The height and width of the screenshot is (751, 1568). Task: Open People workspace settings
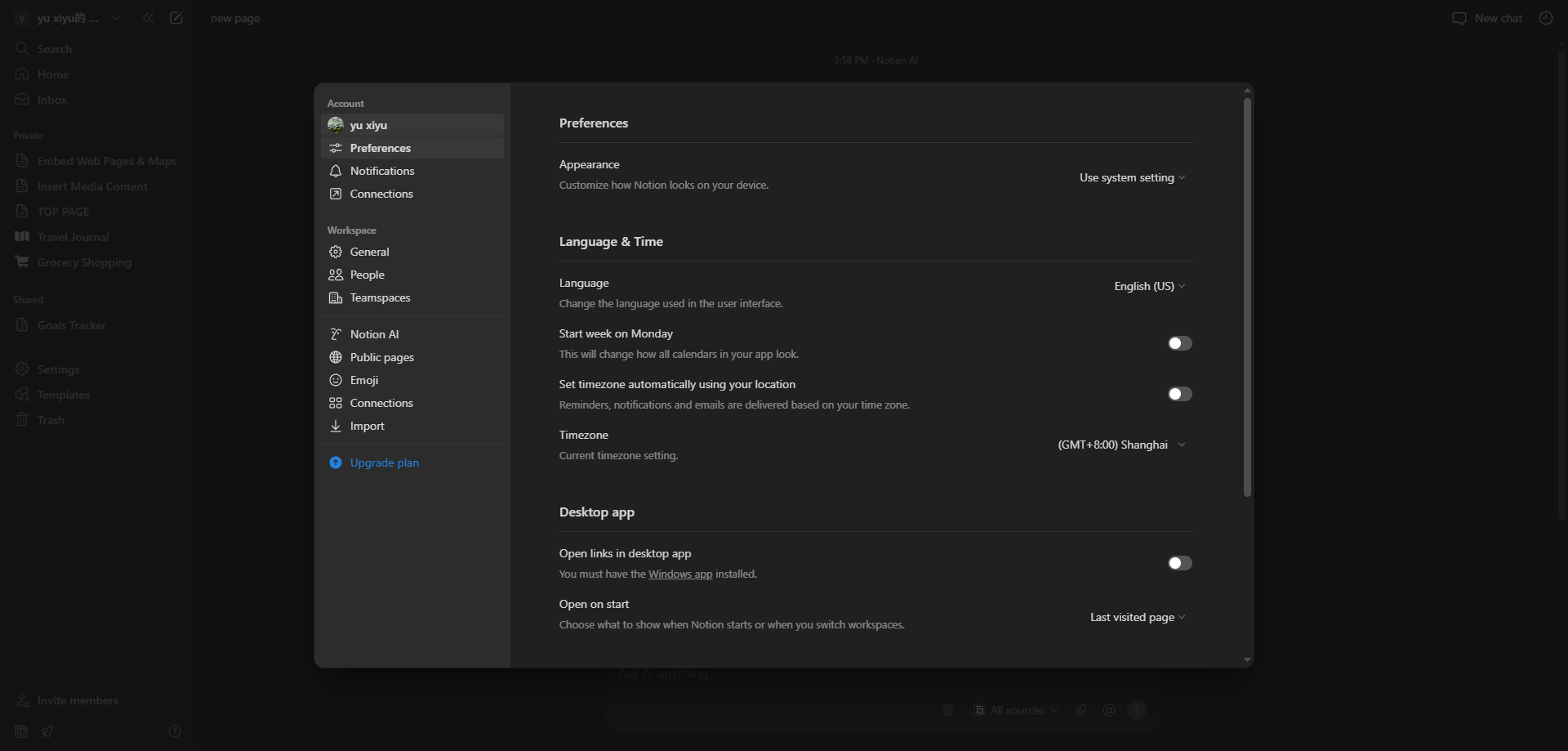click(x=412, y=275)
